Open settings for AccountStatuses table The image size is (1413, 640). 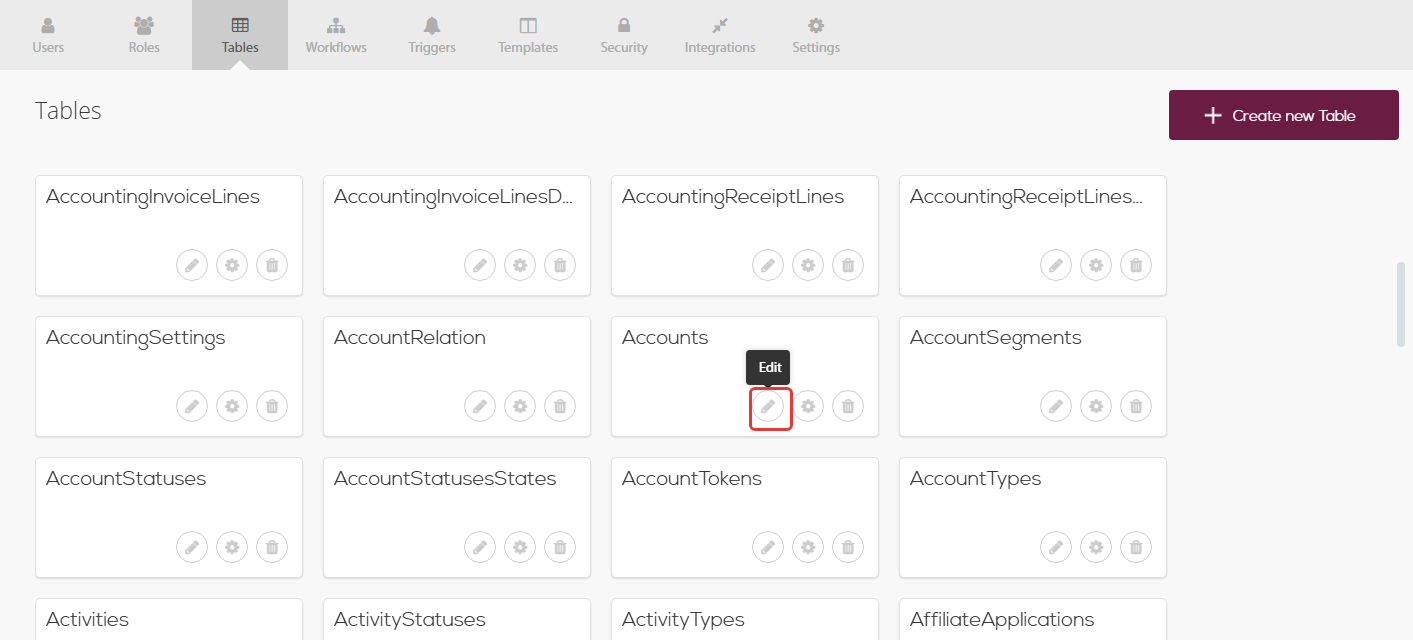tap(232, 547)
